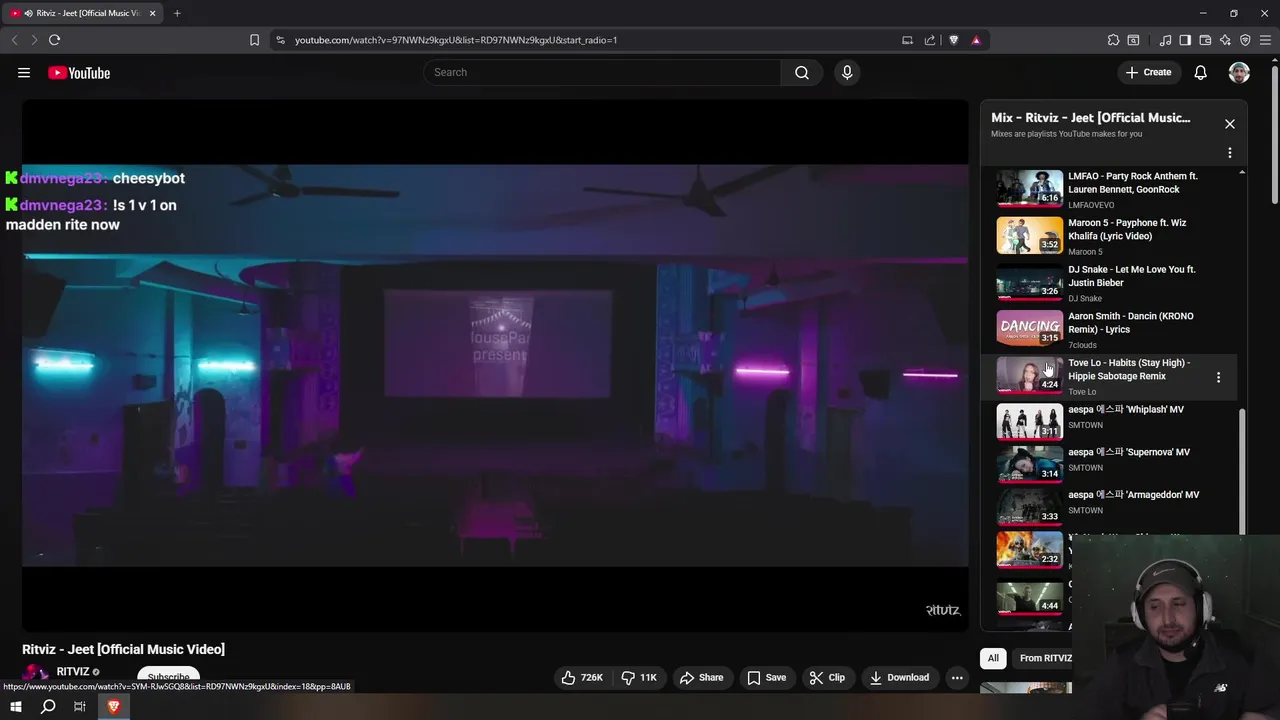Image resolution: width=1280 pixels, height=720 pixels.
Task: Clip a segment of the video
Action: pyautogui.click(x=827, y=677)
